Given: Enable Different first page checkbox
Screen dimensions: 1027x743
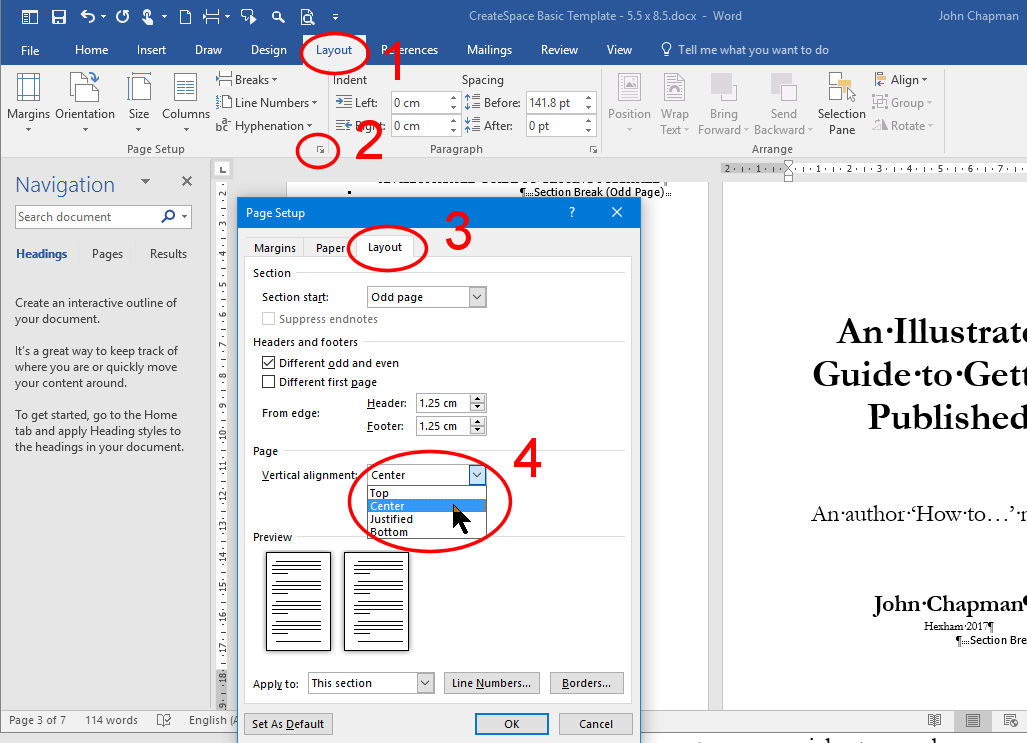Looking at the screenshot, I should (x=268, y=382).
